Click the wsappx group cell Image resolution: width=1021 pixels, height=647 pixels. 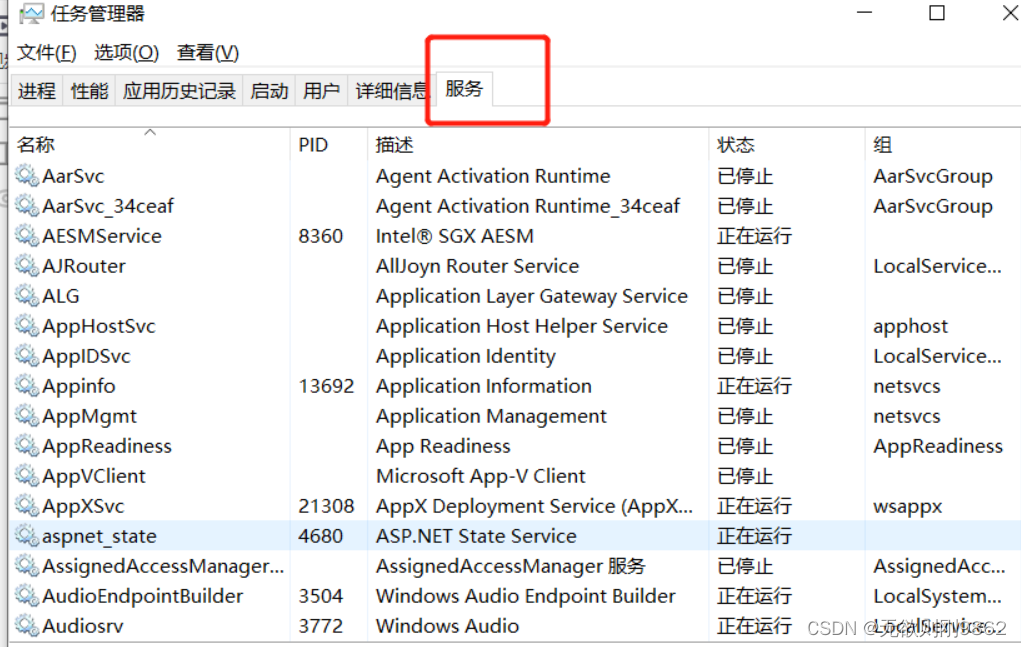(x=907, y=506)
